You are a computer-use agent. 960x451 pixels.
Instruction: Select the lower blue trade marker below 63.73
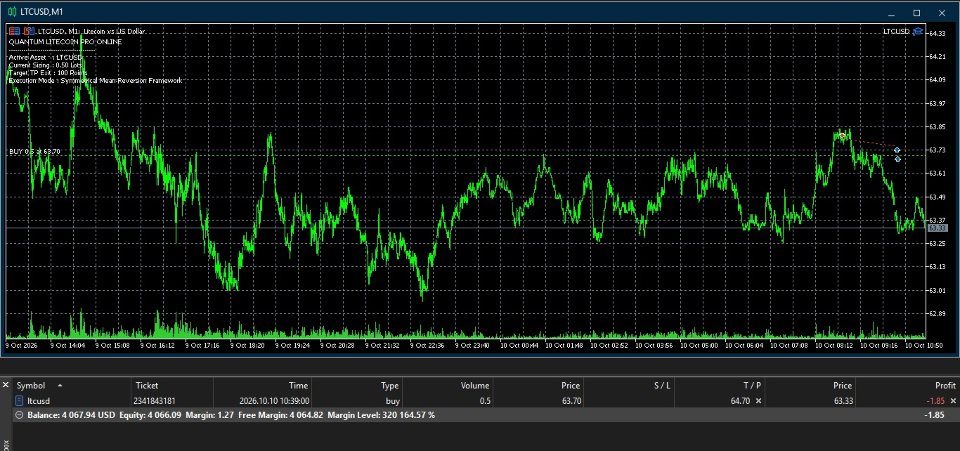(x=898, y=159)
